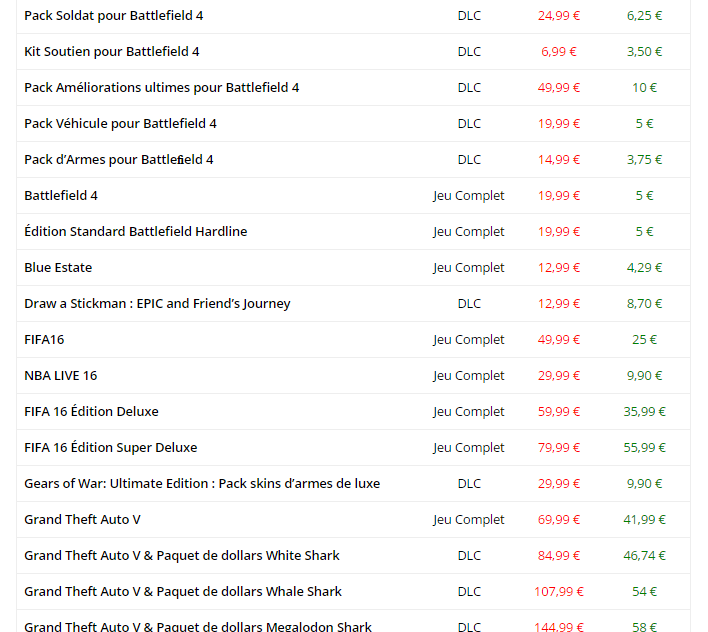Viewport: 708px width, 632px height.
Task: Select 'Kit Soutien pour Battlefield 4' row title
Action: (x=112, y=52)
